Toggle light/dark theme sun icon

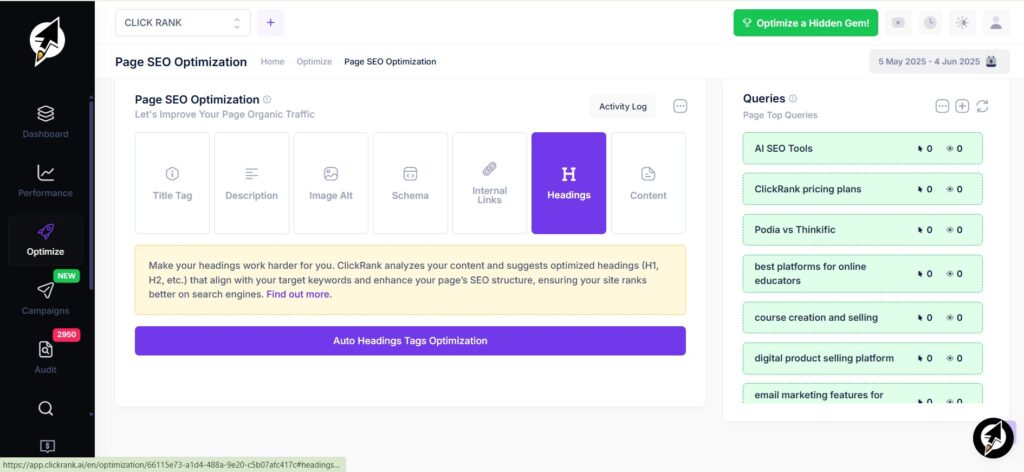coord(962,23)
